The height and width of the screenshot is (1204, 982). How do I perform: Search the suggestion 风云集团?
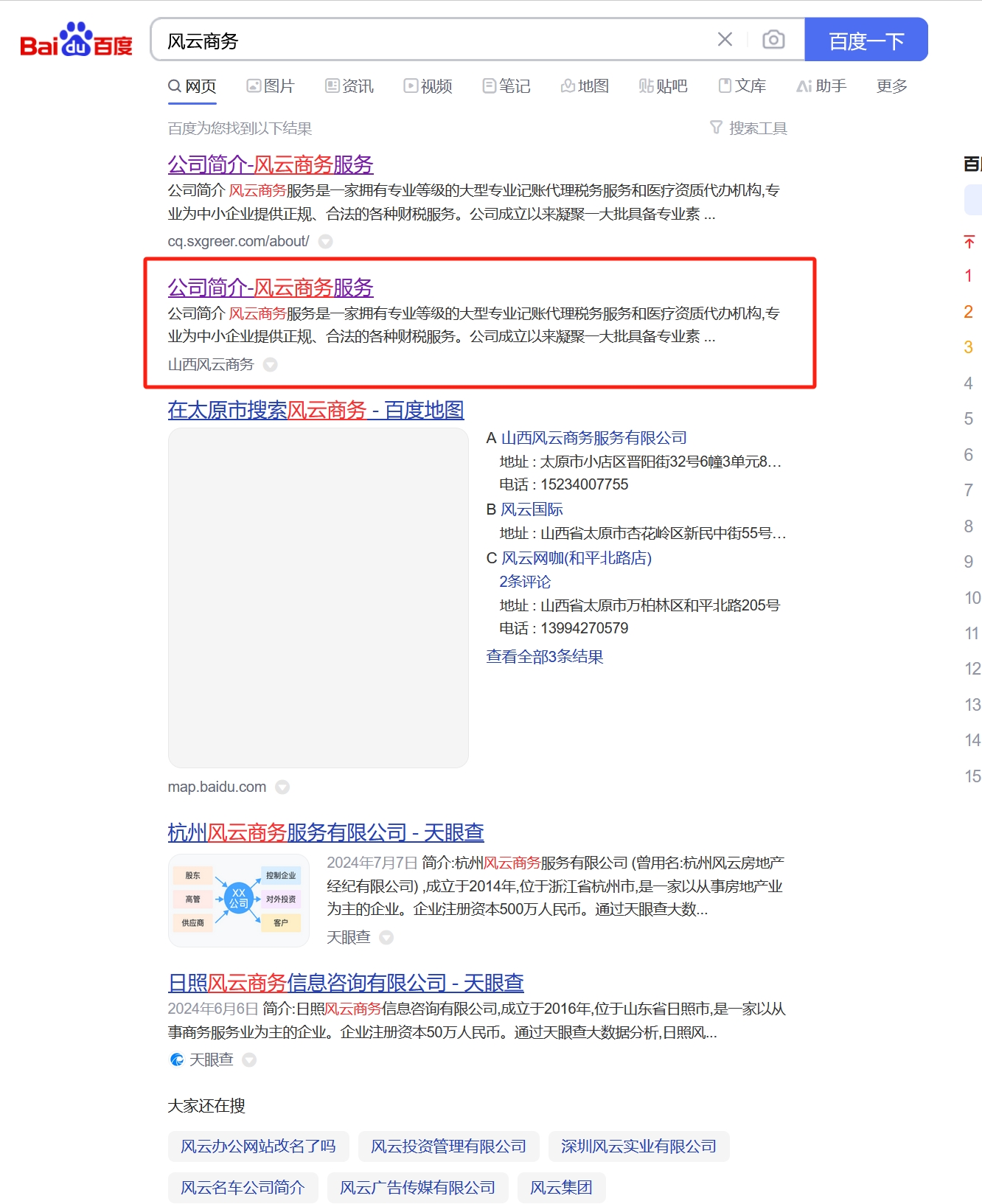coord(562,1188)
